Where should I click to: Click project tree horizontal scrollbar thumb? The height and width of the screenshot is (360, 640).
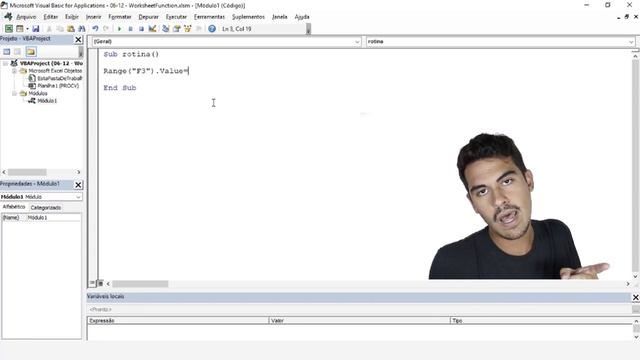(27, 172)
